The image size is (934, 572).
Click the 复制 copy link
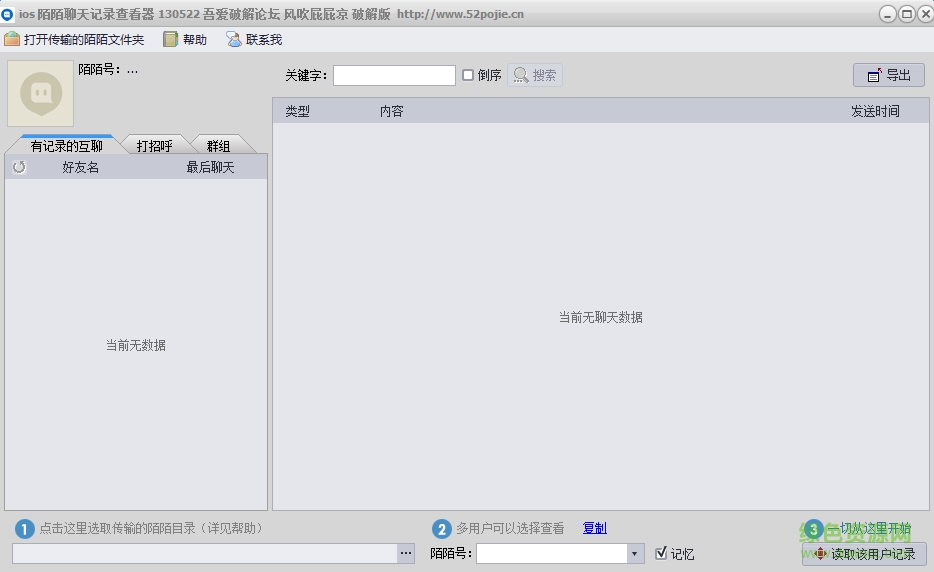tap(594, 528)
